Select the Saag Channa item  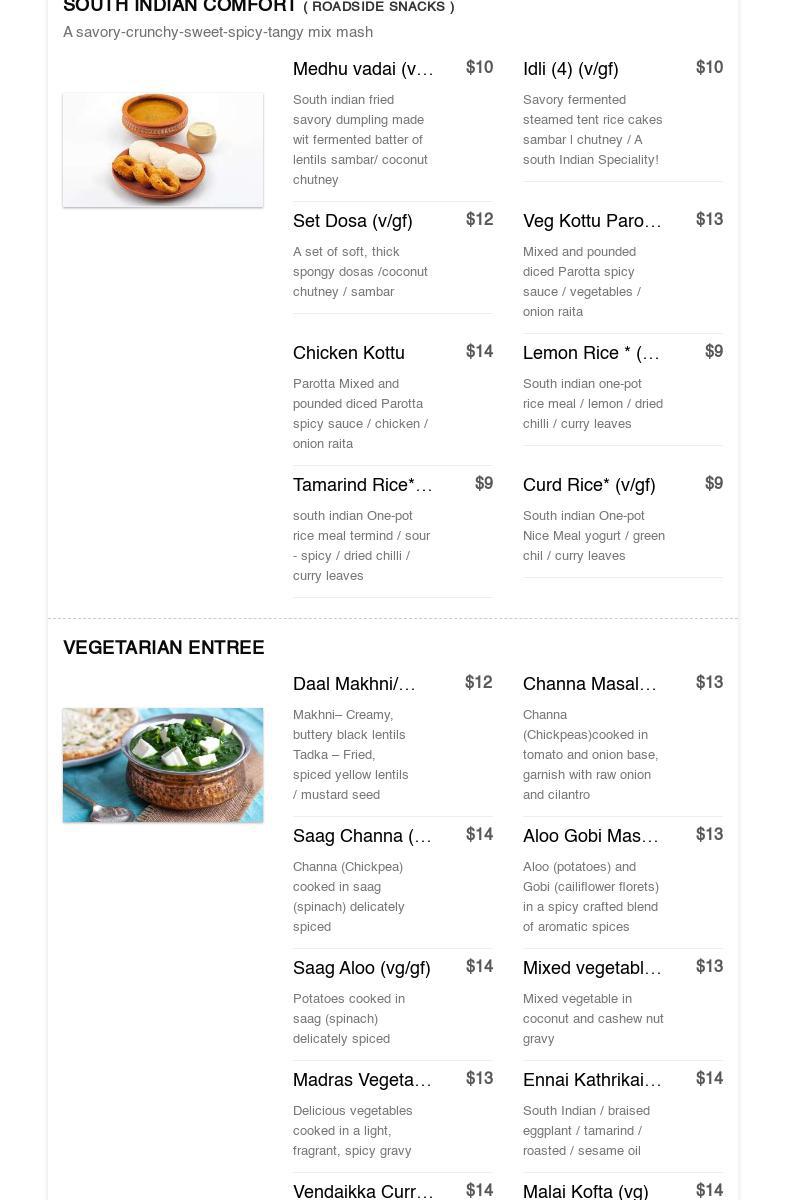(362, 836)
